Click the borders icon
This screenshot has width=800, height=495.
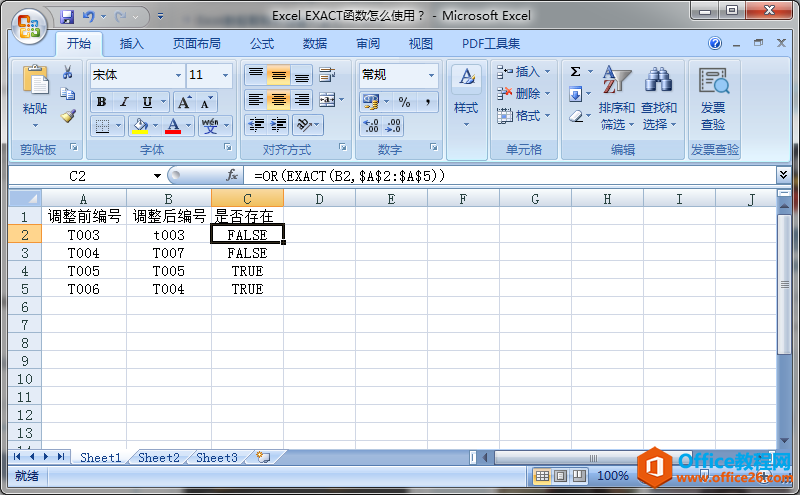(x=103, y=126)
